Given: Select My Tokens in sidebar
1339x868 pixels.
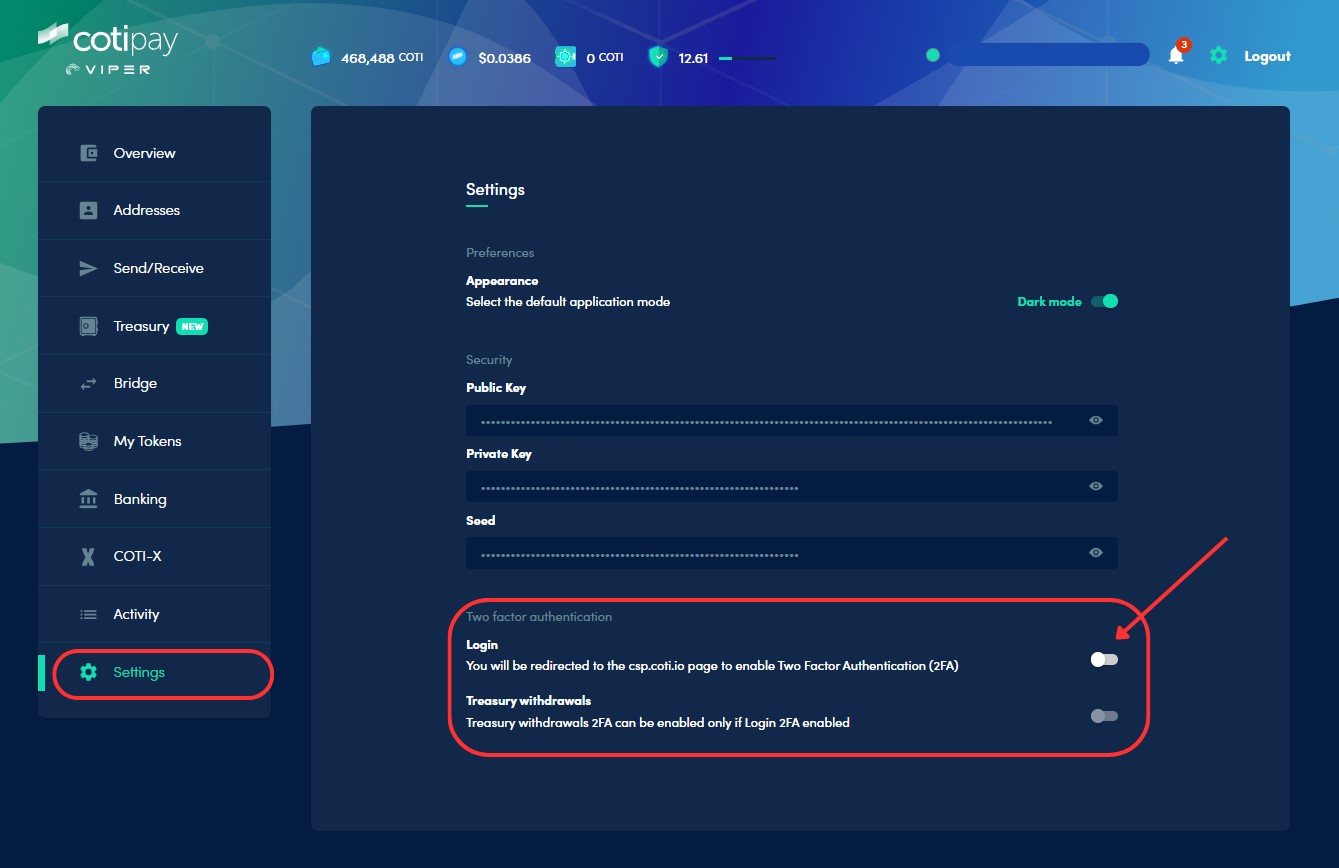Looking at the screenshot, I should click(155, 441).
